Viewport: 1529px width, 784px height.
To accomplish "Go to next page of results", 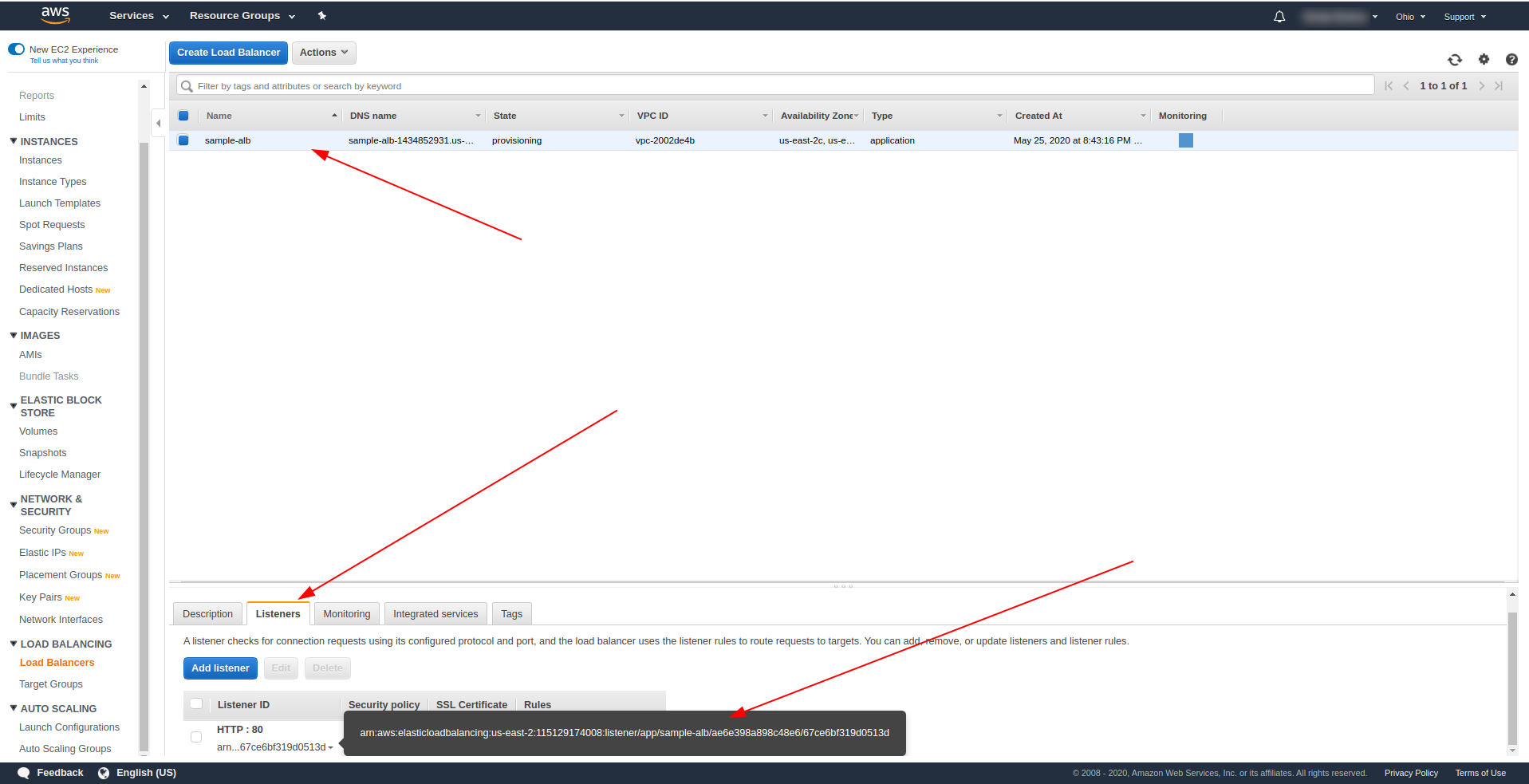I will click(1482, 86).
